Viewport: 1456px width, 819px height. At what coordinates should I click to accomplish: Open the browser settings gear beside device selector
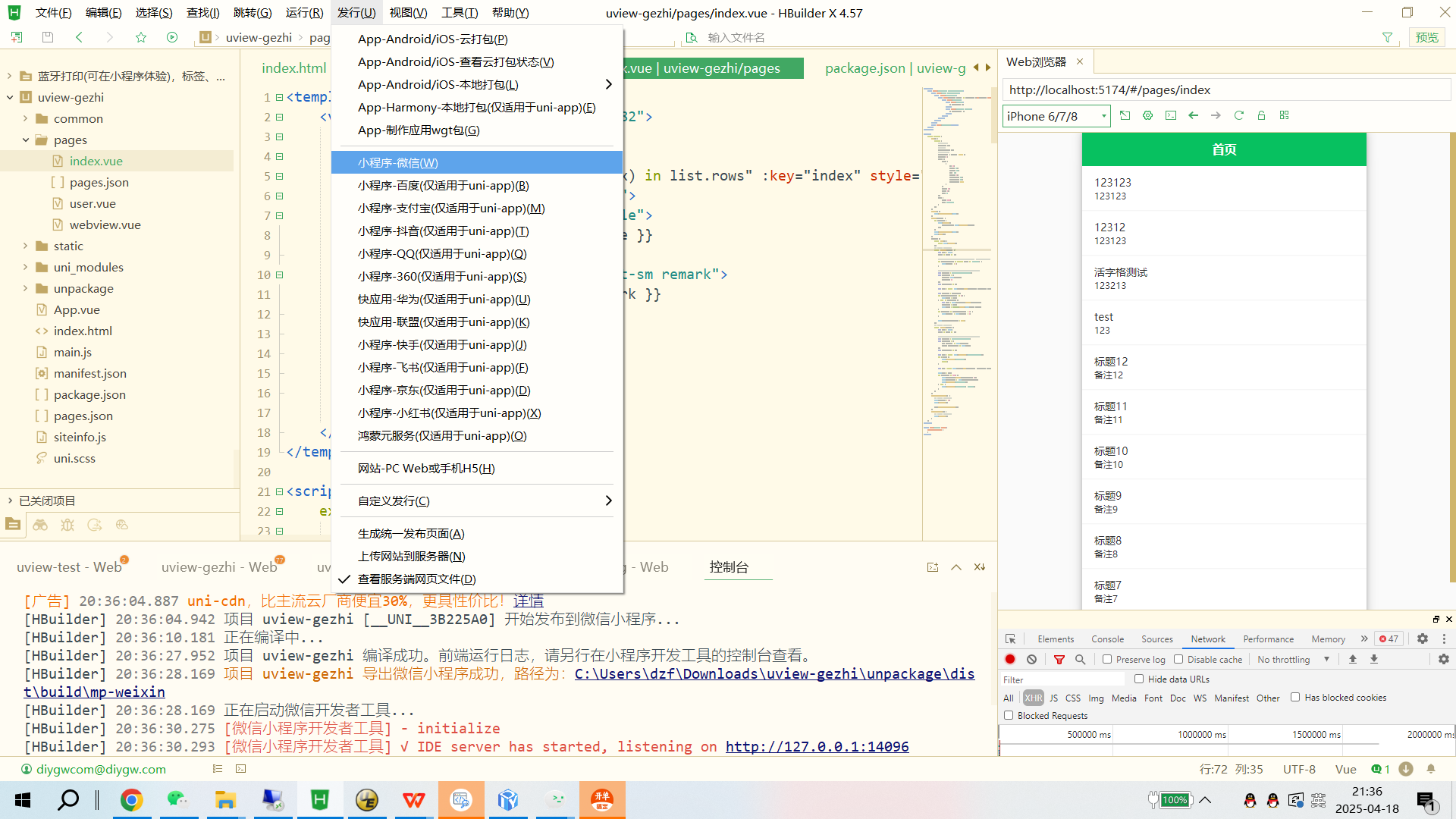[1147, 115]
